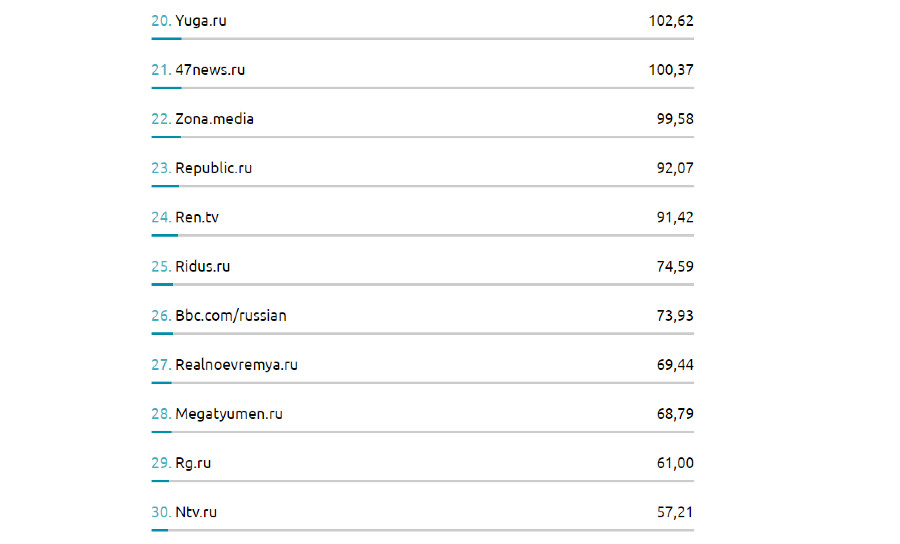Select the Megatyumen.ru entry

click(228, 413)
